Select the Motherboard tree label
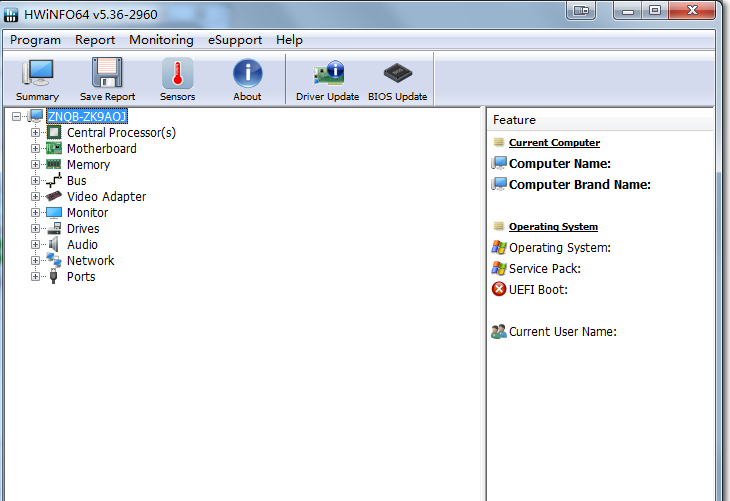 101,149
